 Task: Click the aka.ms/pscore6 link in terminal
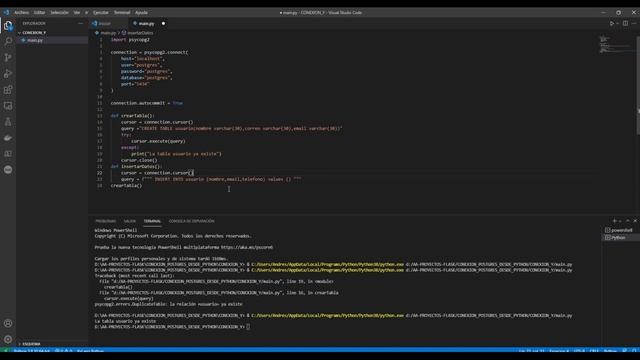pos(247,247)
